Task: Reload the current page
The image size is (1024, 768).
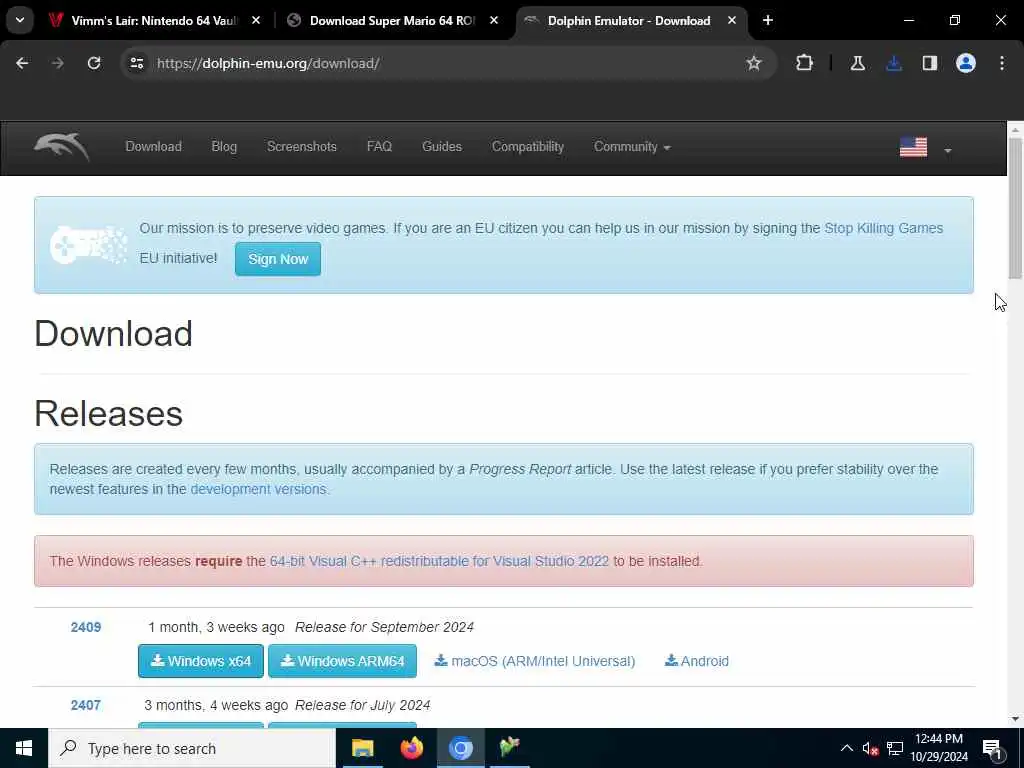Action: [x=94, y=63]
